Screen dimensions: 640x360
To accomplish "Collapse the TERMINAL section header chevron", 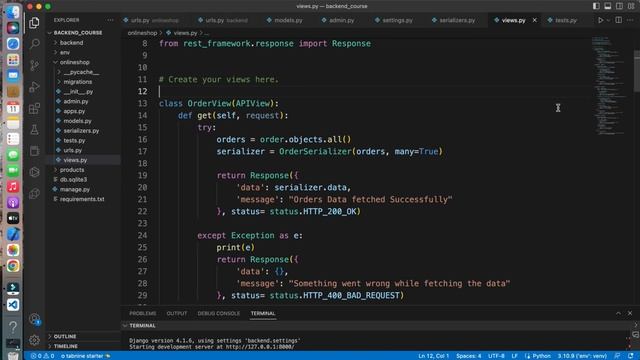I will (125, 326).
